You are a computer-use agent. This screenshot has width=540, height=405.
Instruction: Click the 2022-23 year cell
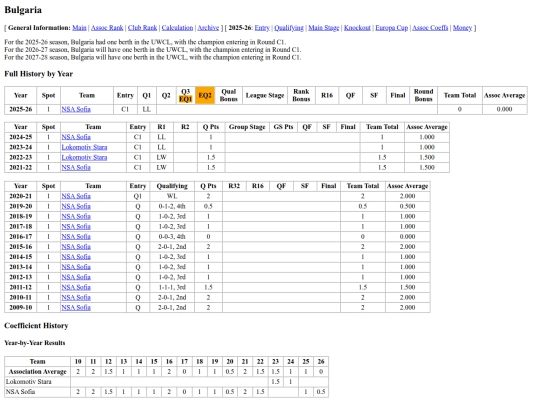point(21,157)
